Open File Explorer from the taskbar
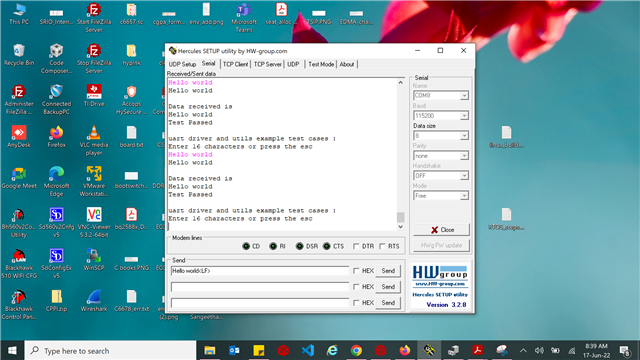Image resolution: width=640 pixels, height=360 pixels. pyautogui.click(x=210, y=350)
